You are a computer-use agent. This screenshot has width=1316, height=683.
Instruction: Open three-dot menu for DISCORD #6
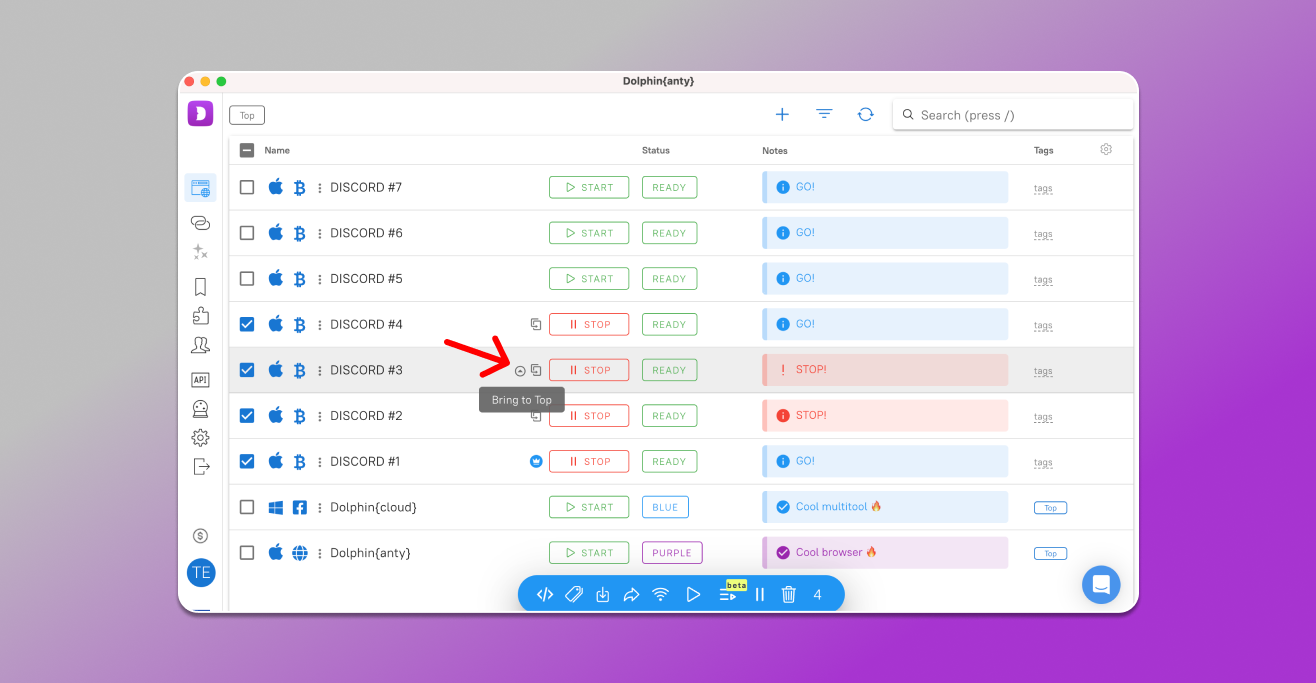(320, 233)
